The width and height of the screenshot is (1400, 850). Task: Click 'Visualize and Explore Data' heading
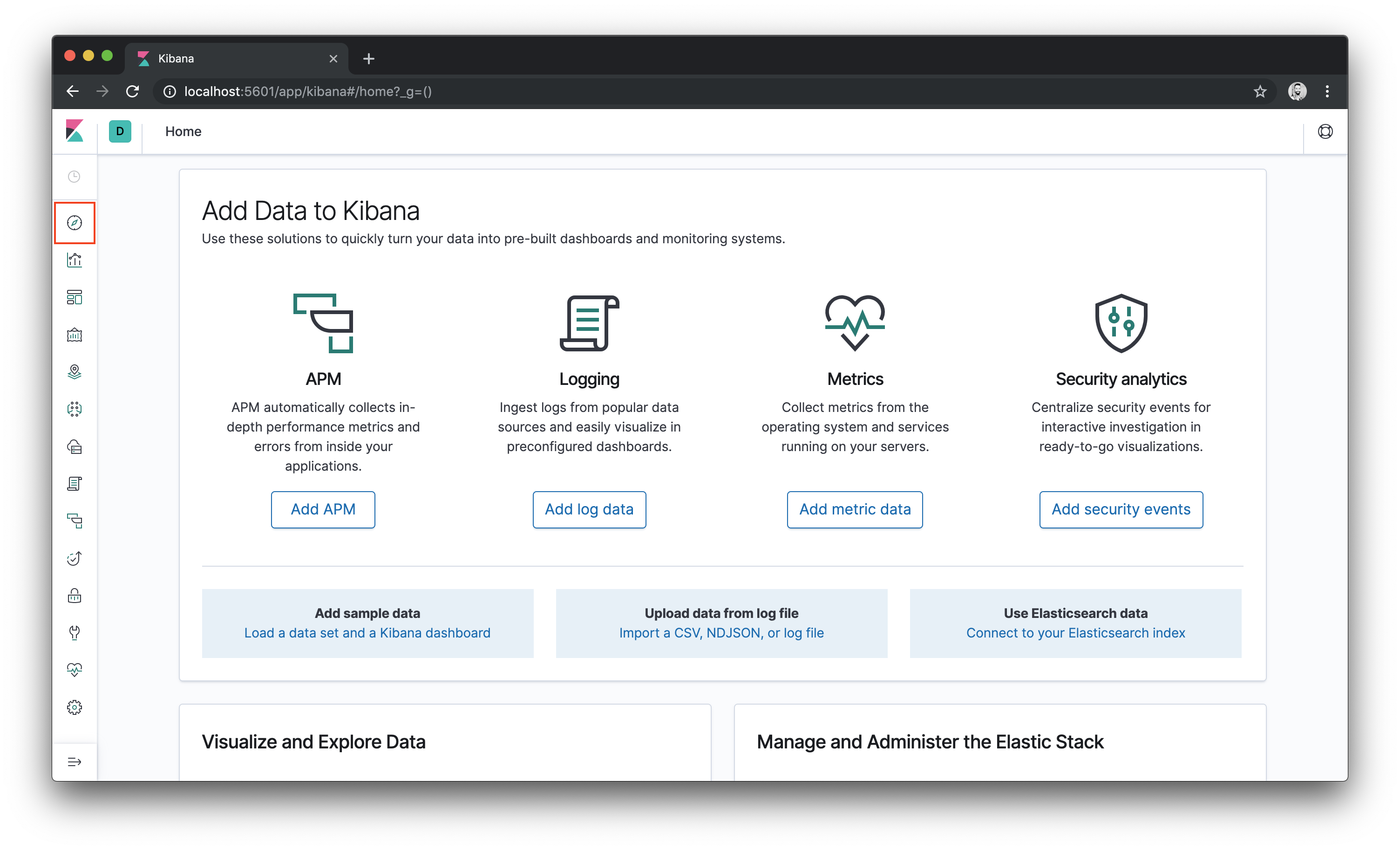point(313,741)
